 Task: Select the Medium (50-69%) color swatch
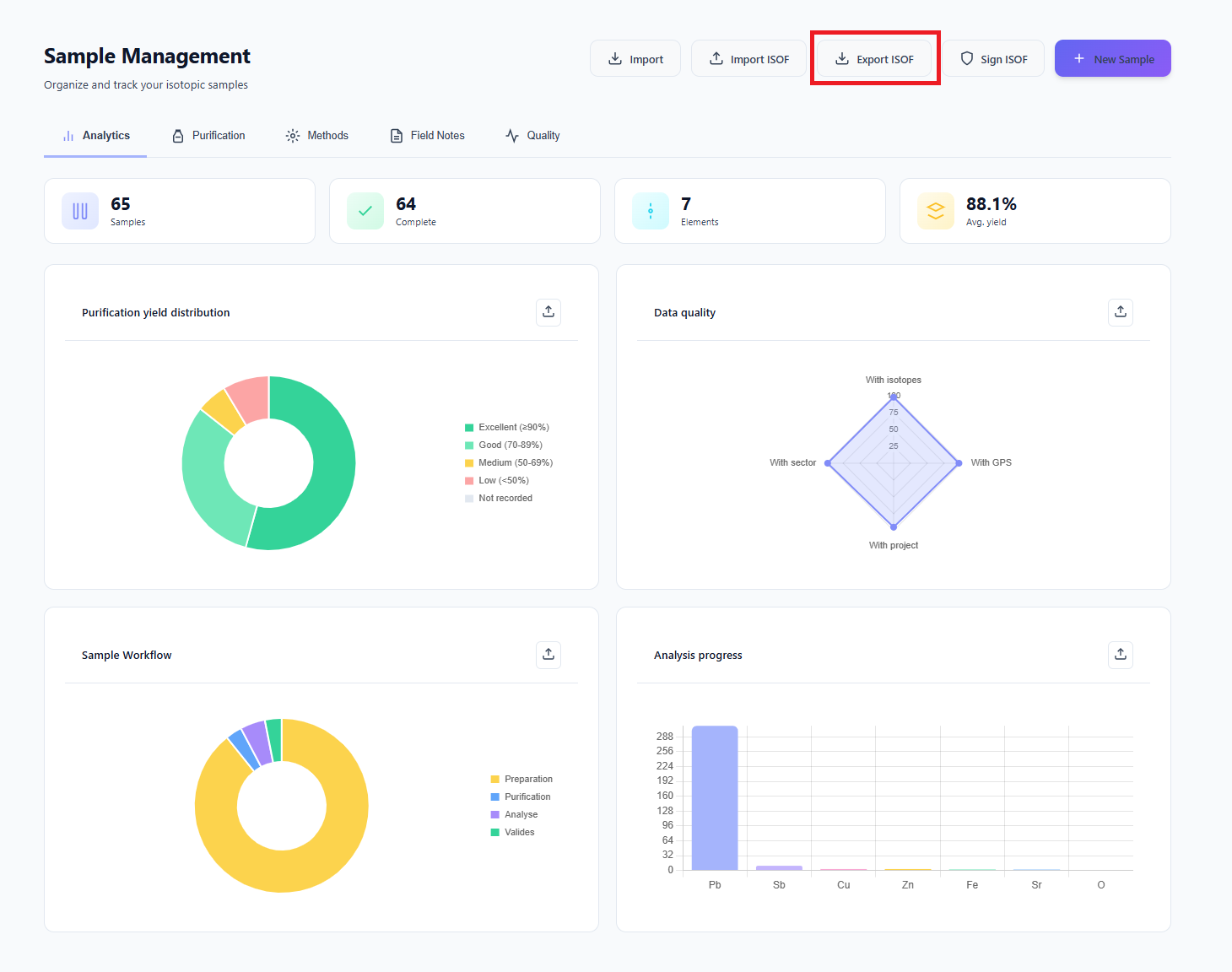click(x=468, y=462)
